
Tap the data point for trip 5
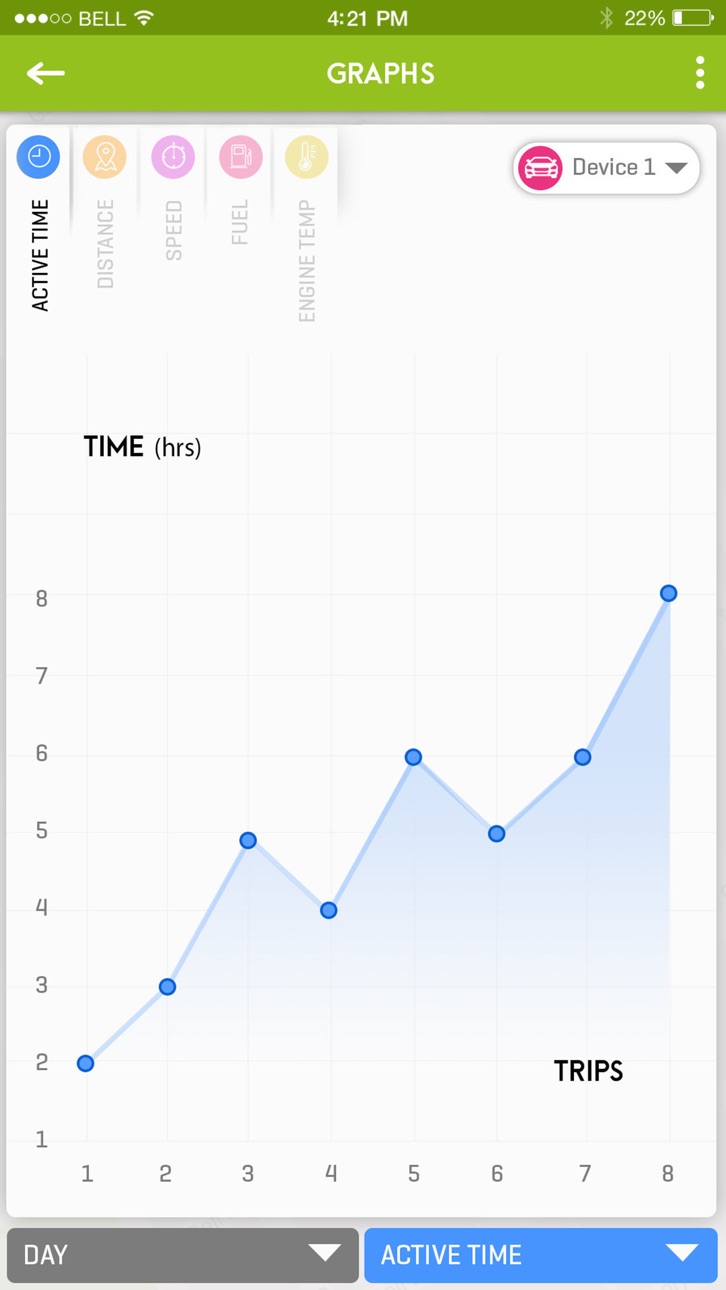(x=413, y=757)
